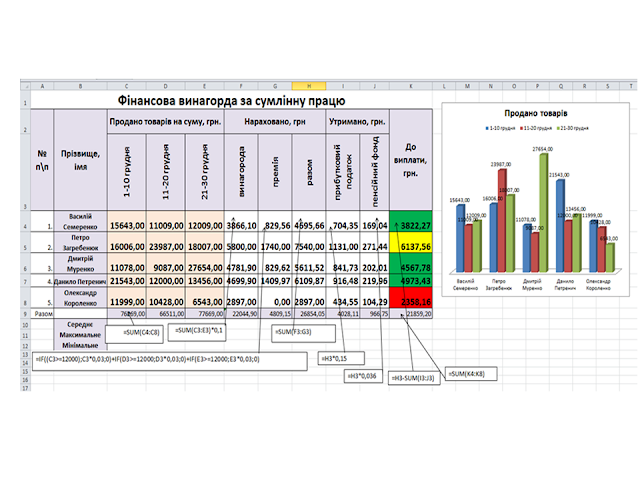The height and width of the screenshot is (480, 640).
Task: Click table cell with value 27654,00
Action: [x=204, y=264]
